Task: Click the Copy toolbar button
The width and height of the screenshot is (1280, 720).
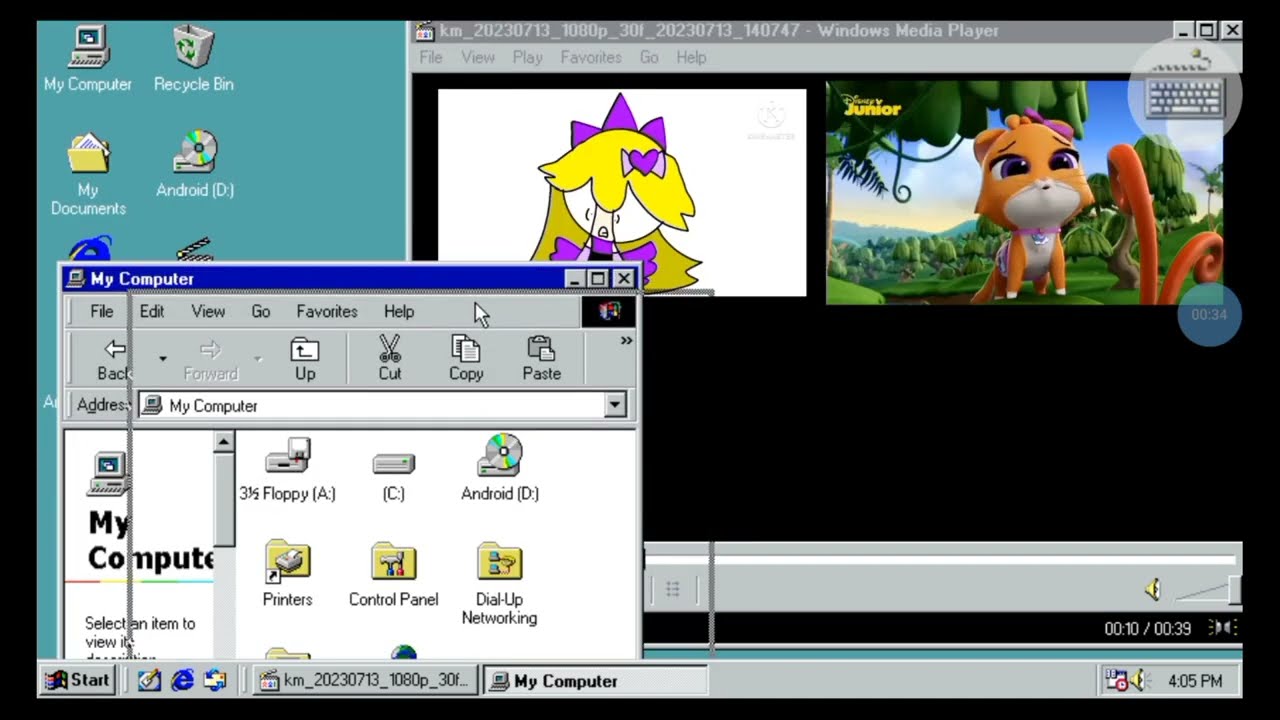Action: point(466,359)
